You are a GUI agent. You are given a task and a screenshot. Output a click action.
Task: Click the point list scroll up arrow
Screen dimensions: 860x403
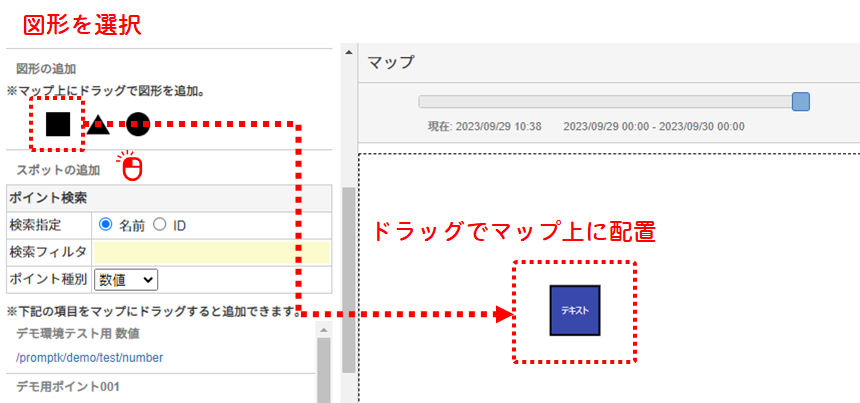point(324,330)
